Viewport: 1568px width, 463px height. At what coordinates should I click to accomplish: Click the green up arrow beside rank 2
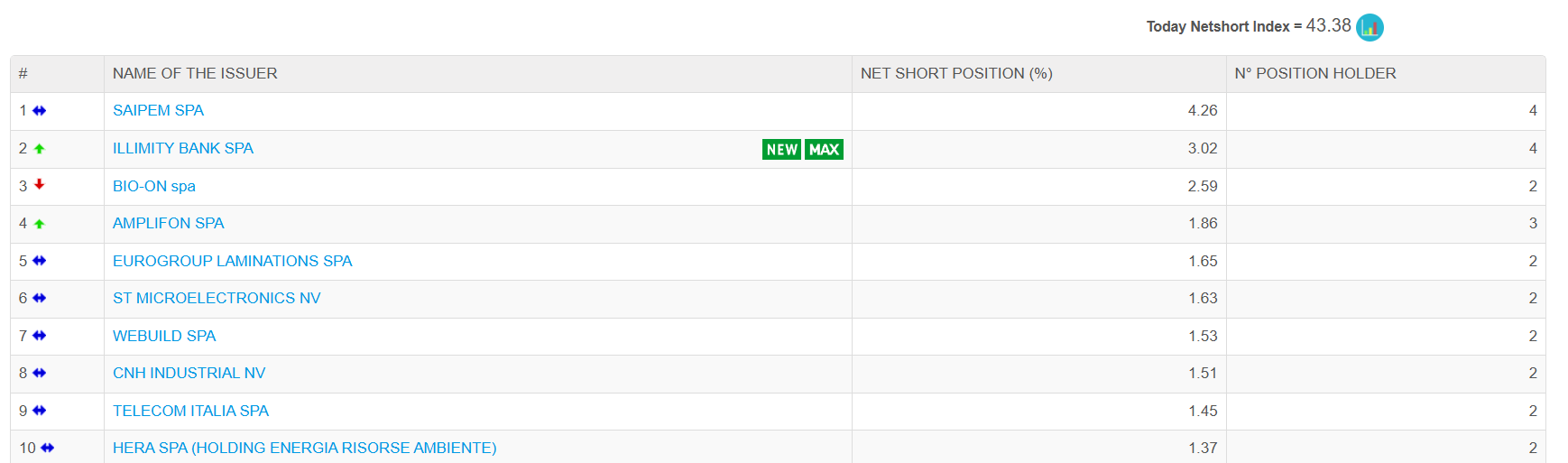click(39, 149)
